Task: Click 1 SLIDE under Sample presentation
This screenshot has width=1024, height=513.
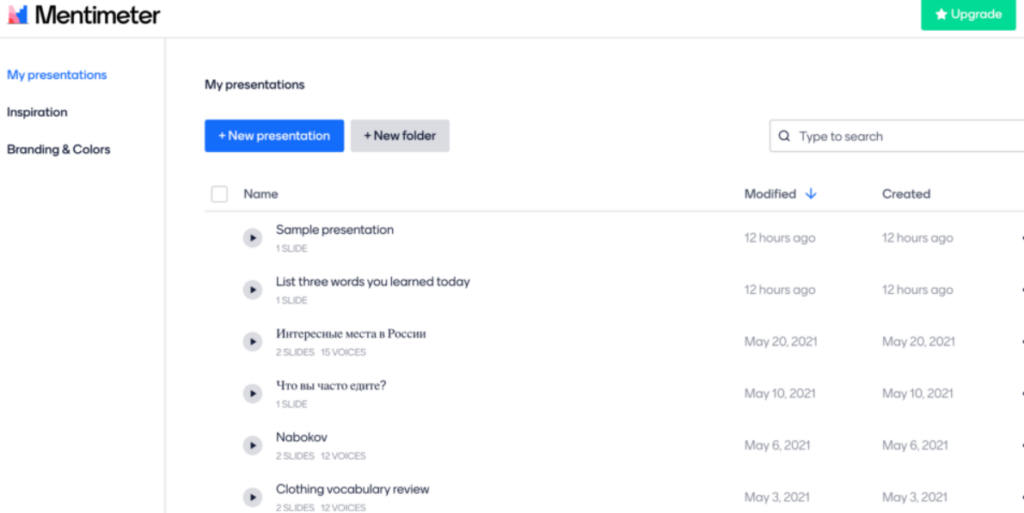Action: pyautogui.click(x=291, y=249)
